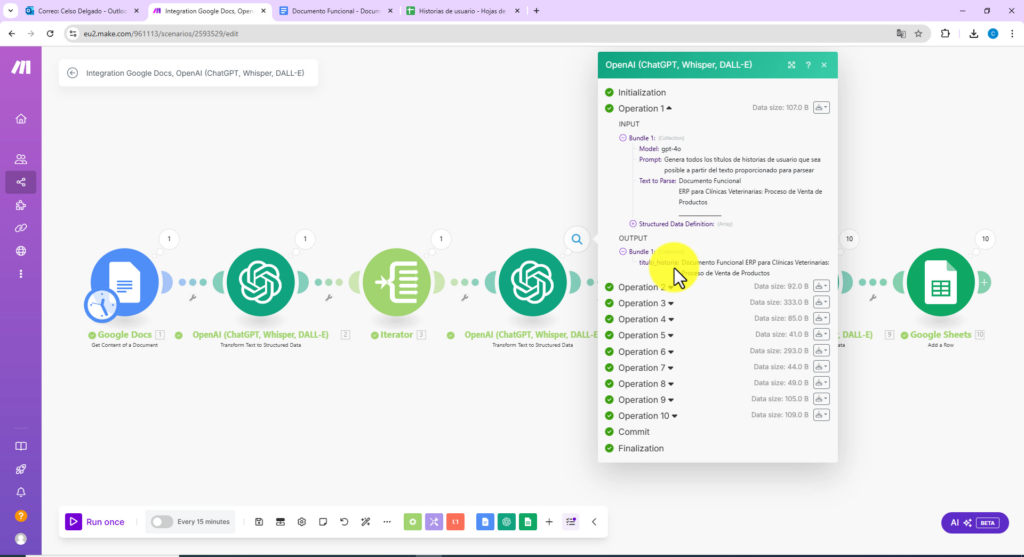Click the magnifier icon above OpenAI module
The width and height of the screenshot is (1024, 557).
click(577, 239)
